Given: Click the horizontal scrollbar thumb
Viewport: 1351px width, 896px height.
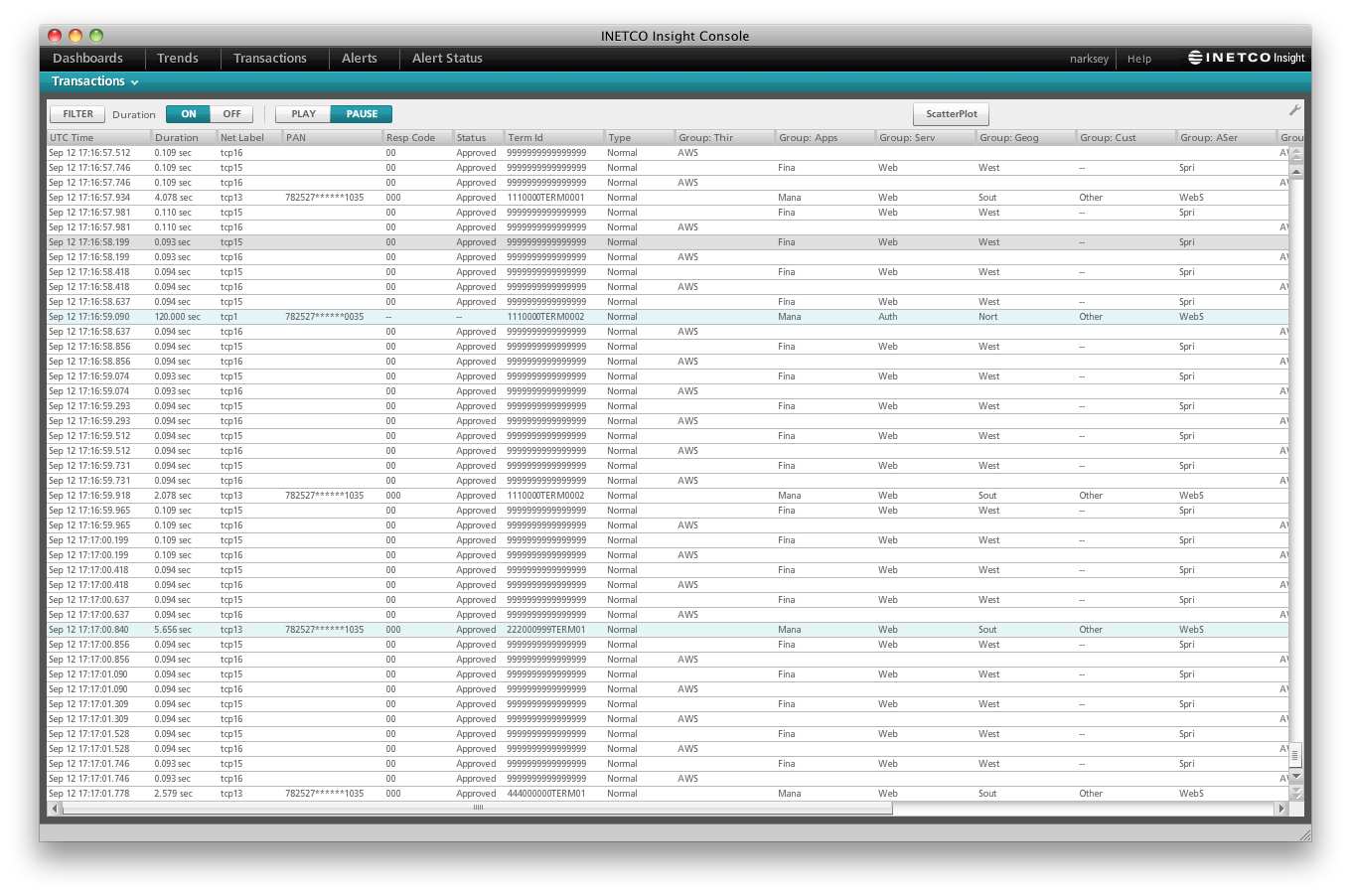Looking at the screenshot, I should click(477, 809).
